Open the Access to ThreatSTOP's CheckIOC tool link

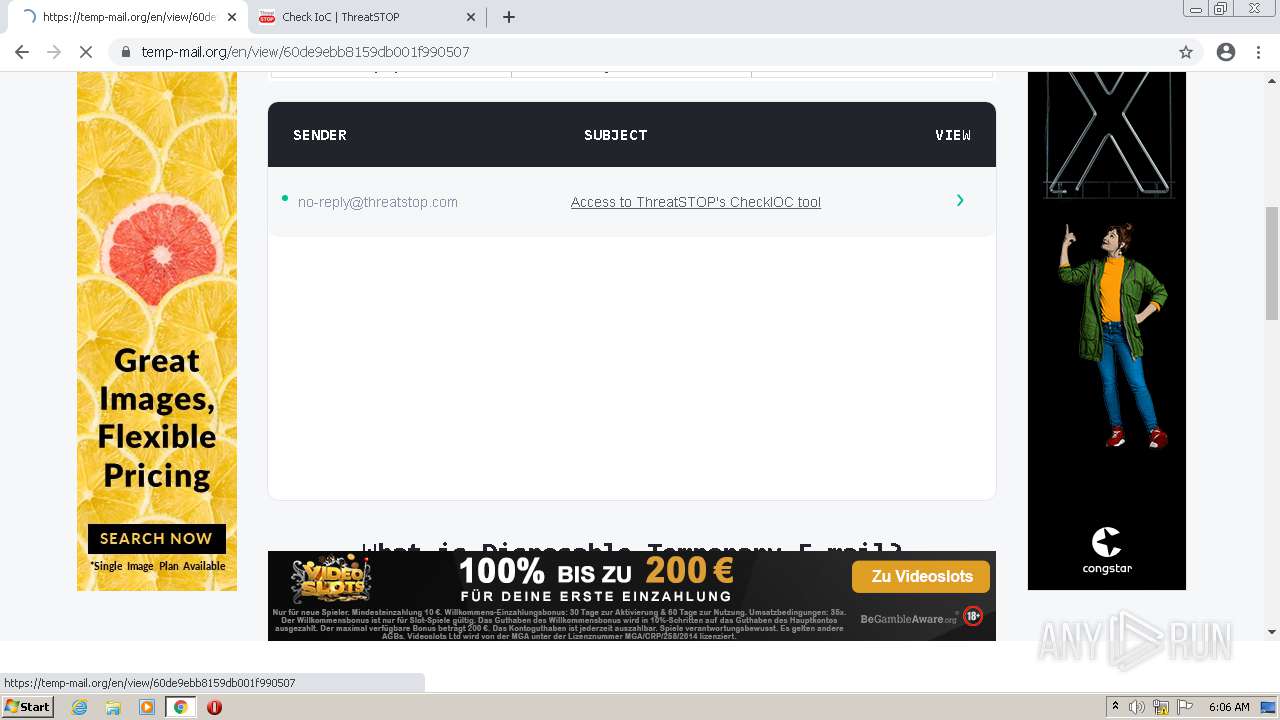696,202
